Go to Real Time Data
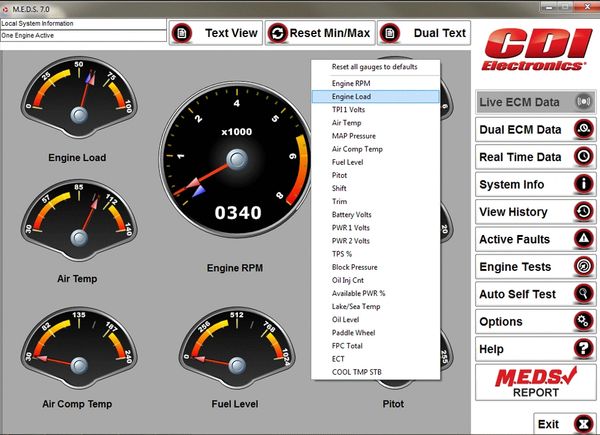 click(x=536, y=157)
